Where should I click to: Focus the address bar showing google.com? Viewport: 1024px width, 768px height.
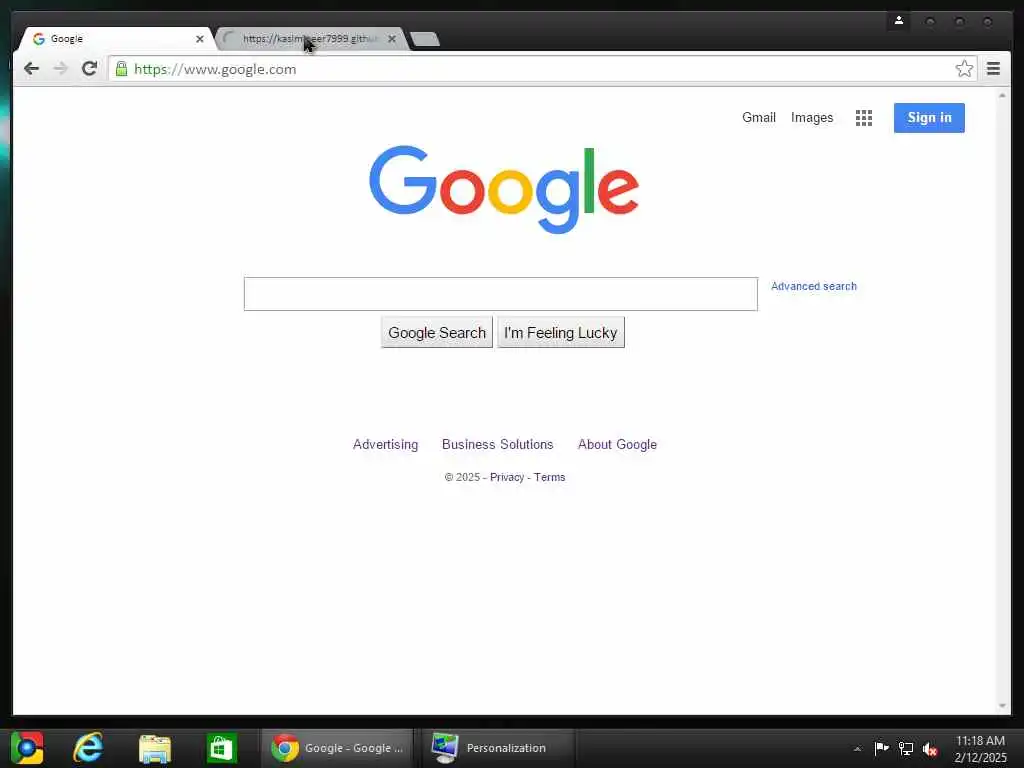tap(532, 69)
